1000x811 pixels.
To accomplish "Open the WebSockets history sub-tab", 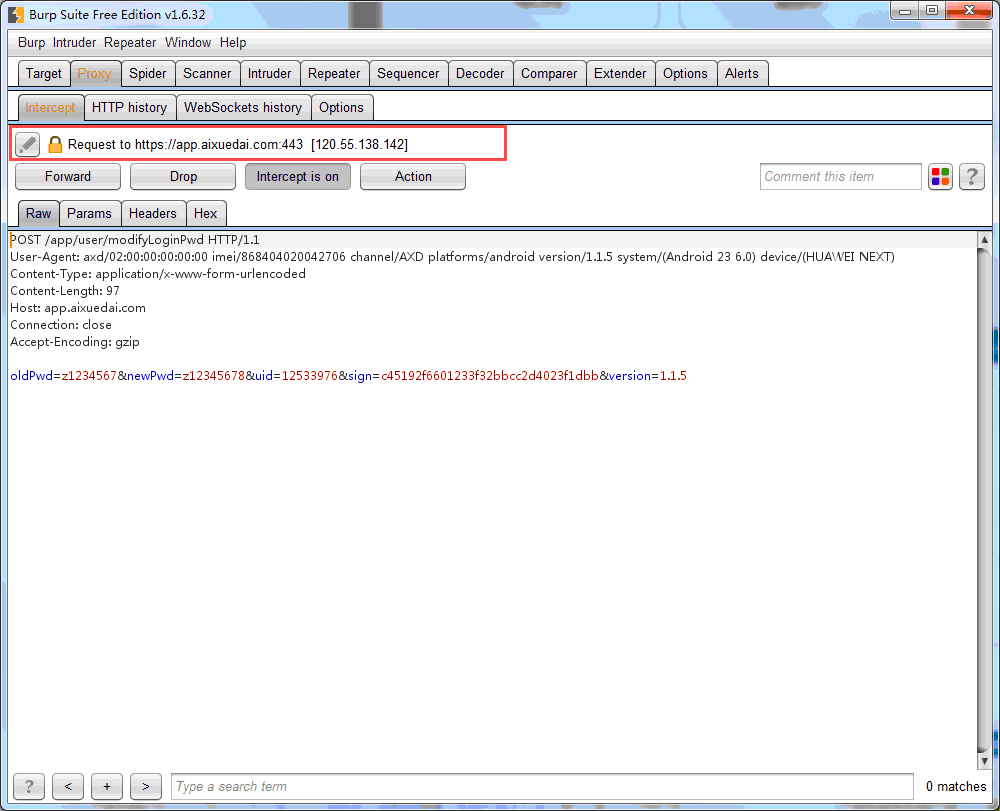I will click(x=243, y=107).
